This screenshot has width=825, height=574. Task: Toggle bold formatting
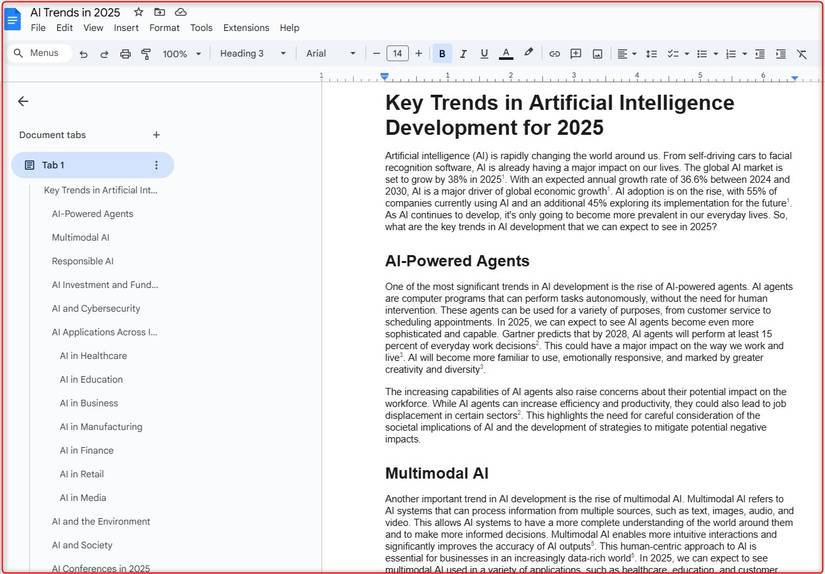point(442,54)
